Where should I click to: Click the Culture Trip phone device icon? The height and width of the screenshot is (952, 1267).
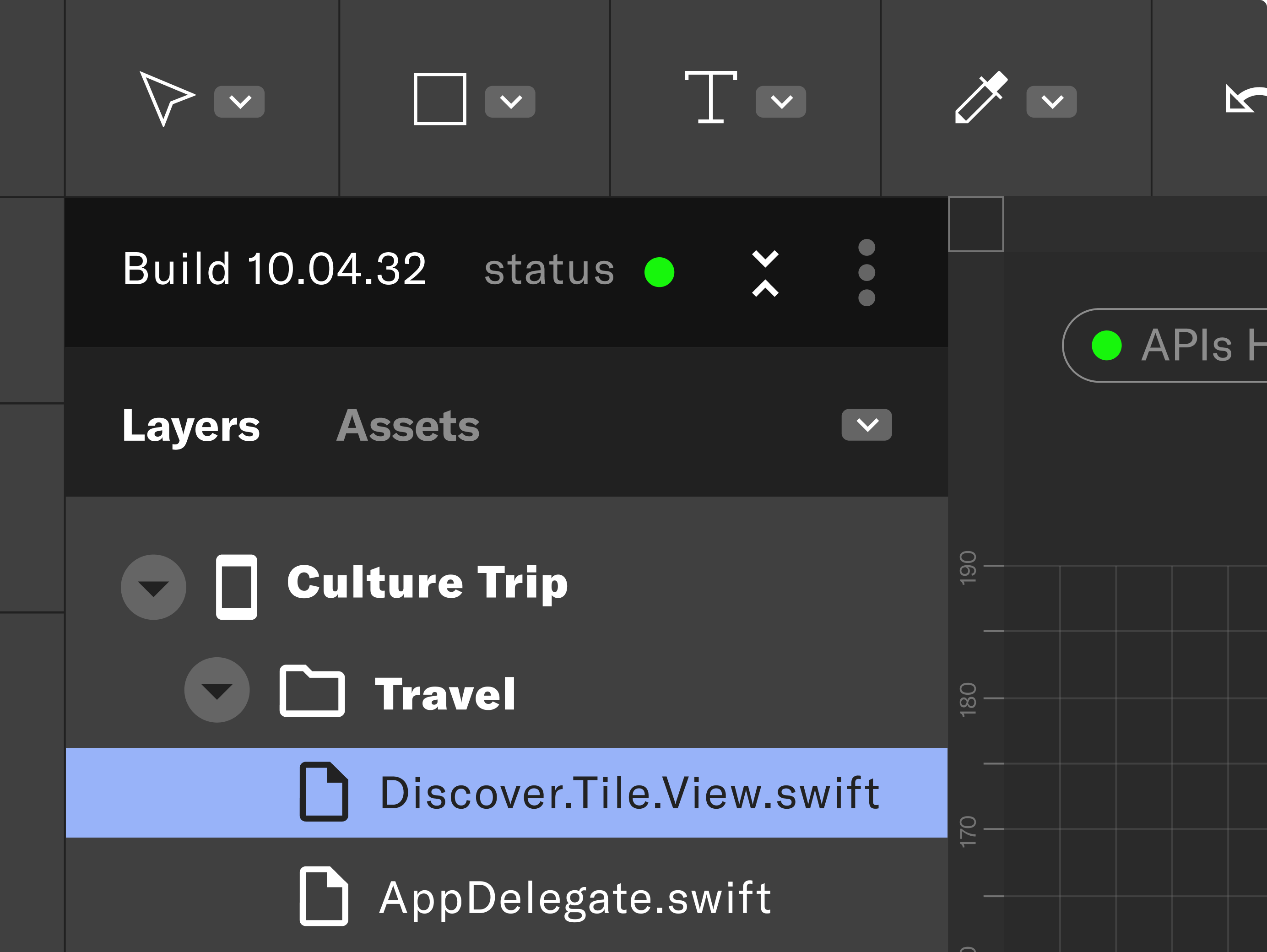(x=236, y=587)
